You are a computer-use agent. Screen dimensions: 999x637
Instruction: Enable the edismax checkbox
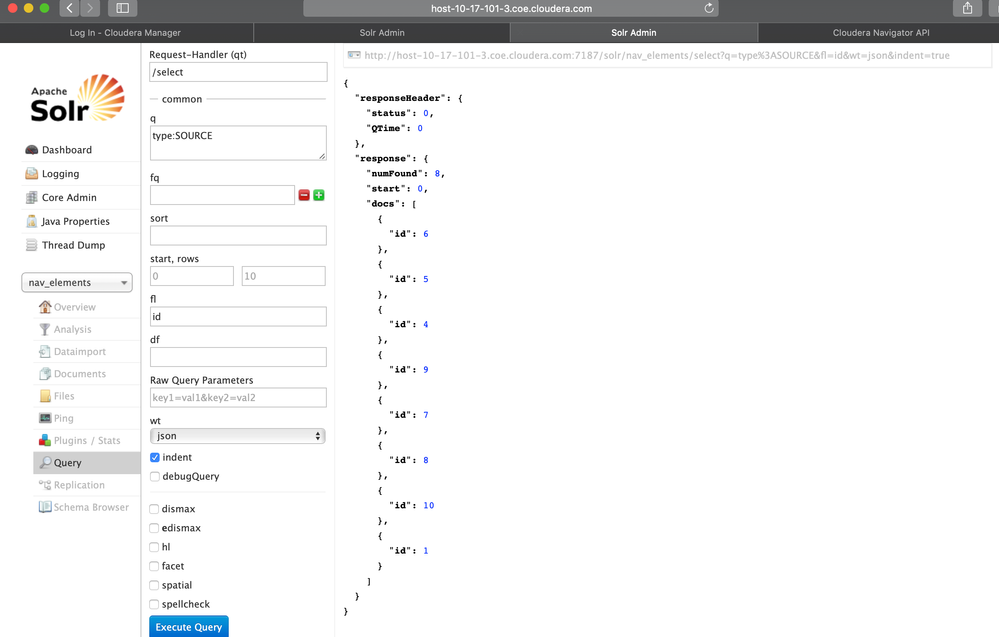click(x=154, y=528)
